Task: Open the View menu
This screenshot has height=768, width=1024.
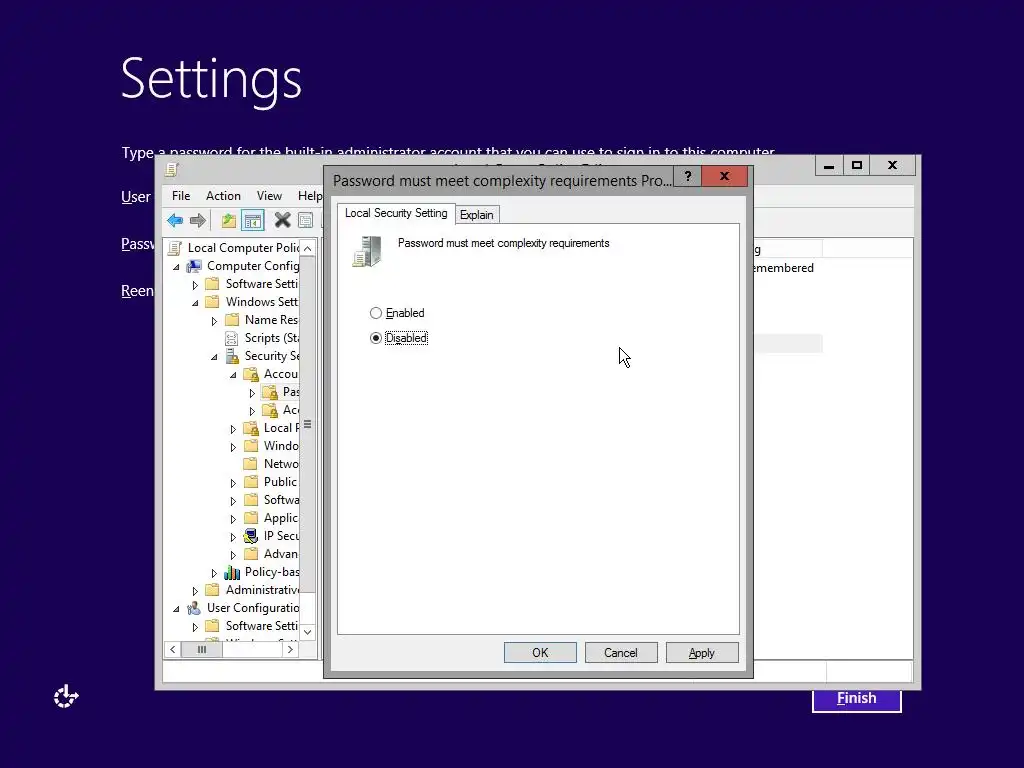Action: pyautogui.click(x=269, y=196)
